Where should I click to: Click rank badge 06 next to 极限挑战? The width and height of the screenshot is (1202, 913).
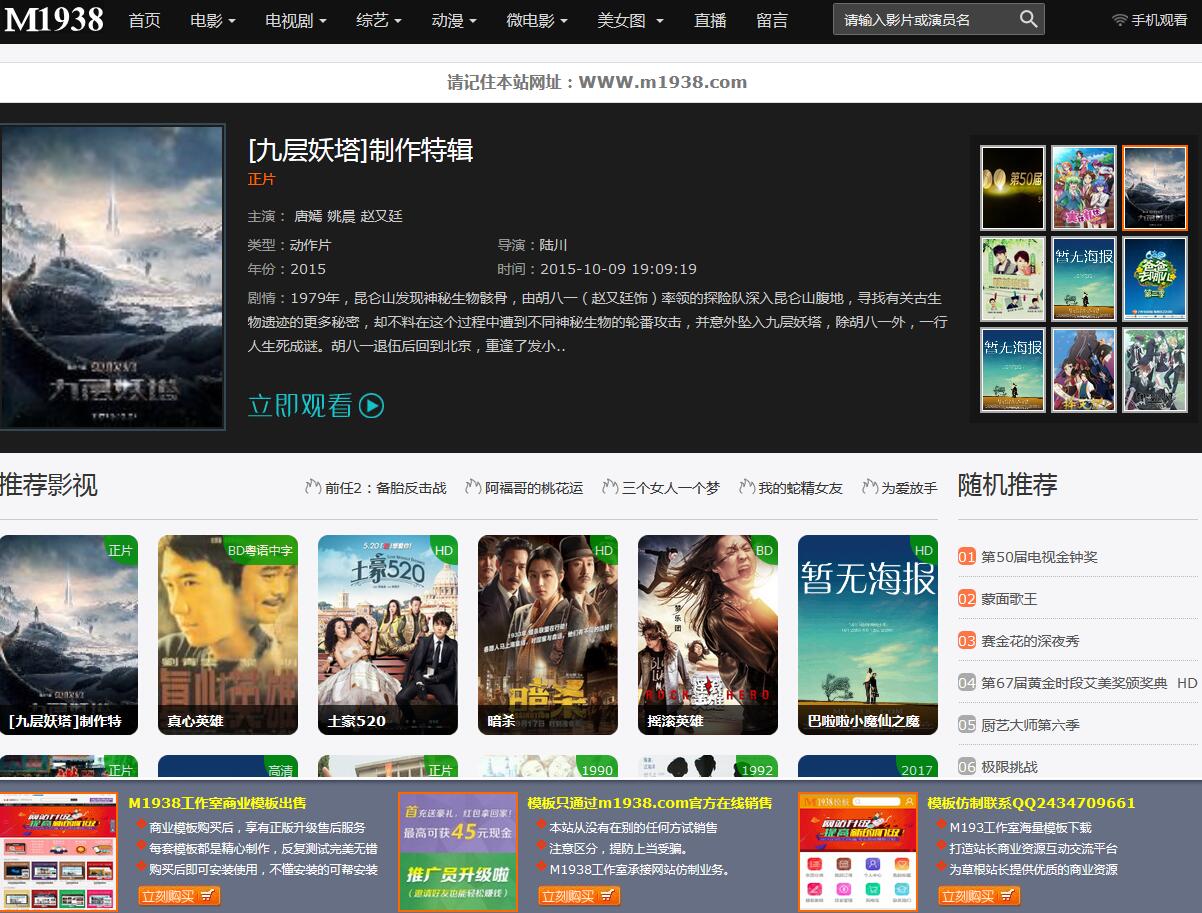[x=967, y=767]
